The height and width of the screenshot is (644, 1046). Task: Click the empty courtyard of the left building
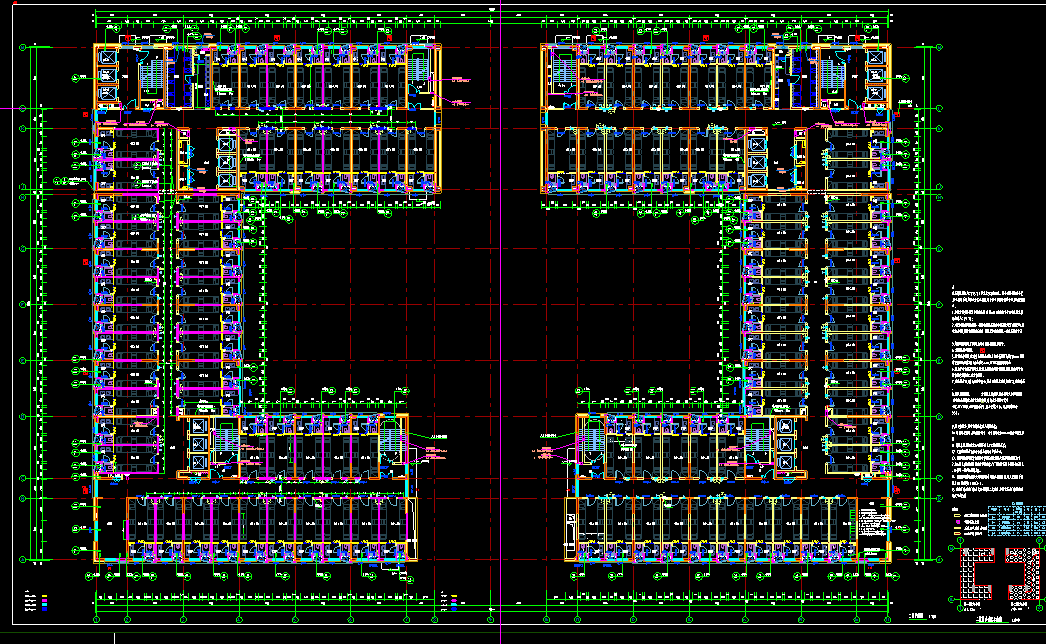(x=330, y=300)
